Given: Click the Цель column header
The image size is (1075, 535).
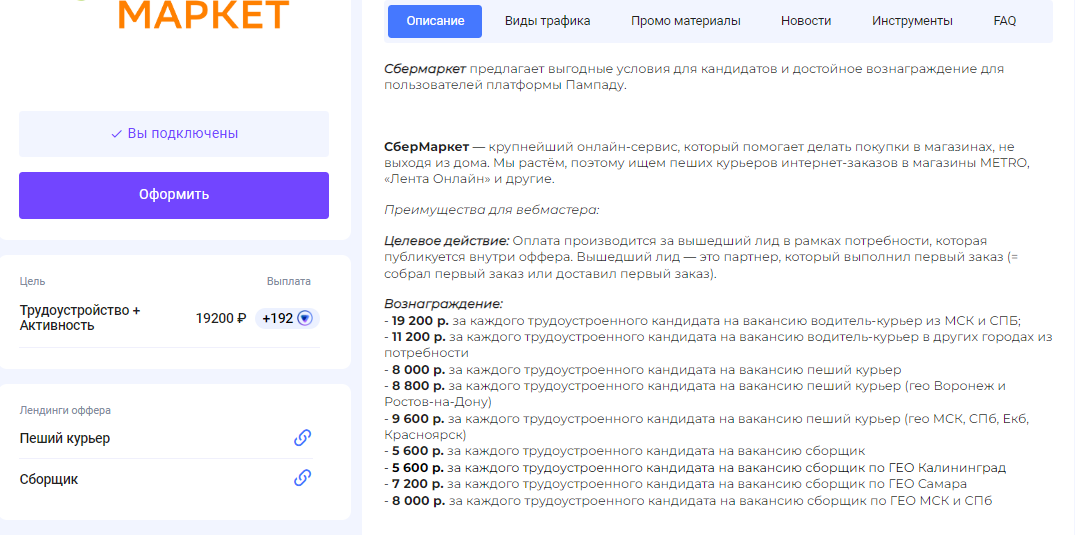Looking at the screenshot, I should pyautogui.click(x=32, y=281).
